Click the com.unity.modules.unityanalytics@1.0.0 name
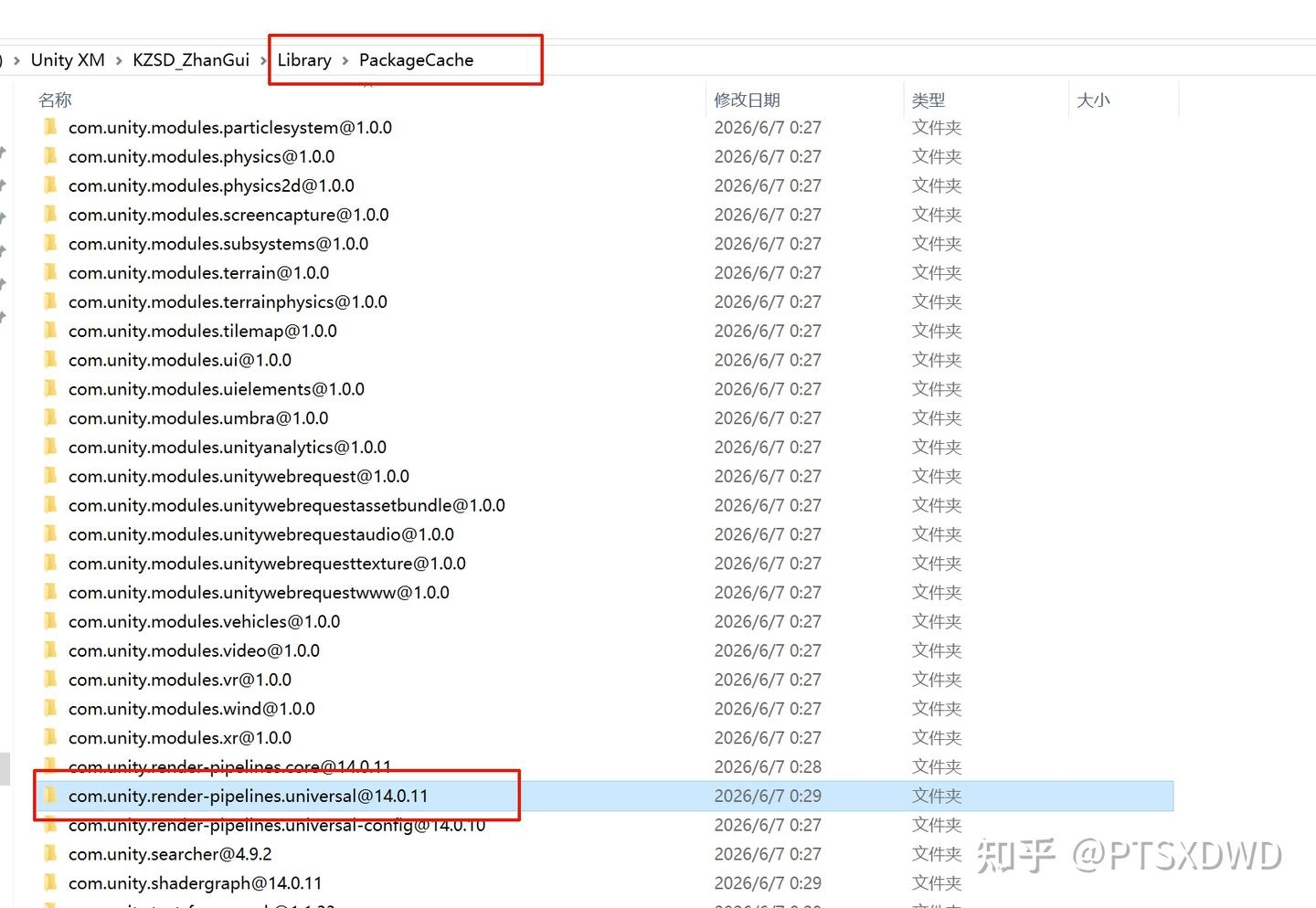Viewport: 1316px width, 908px height. [228, 448]
